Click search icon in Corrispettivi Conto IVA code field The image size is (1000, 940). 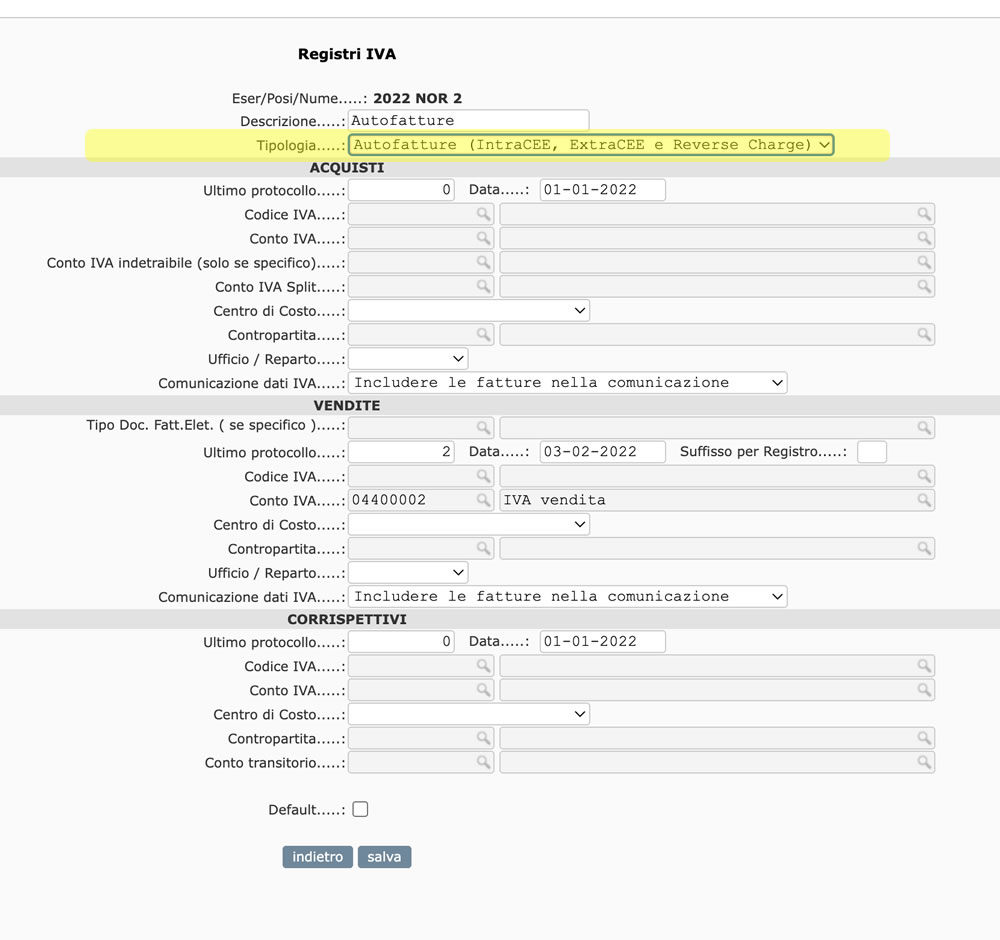(483, 690)
